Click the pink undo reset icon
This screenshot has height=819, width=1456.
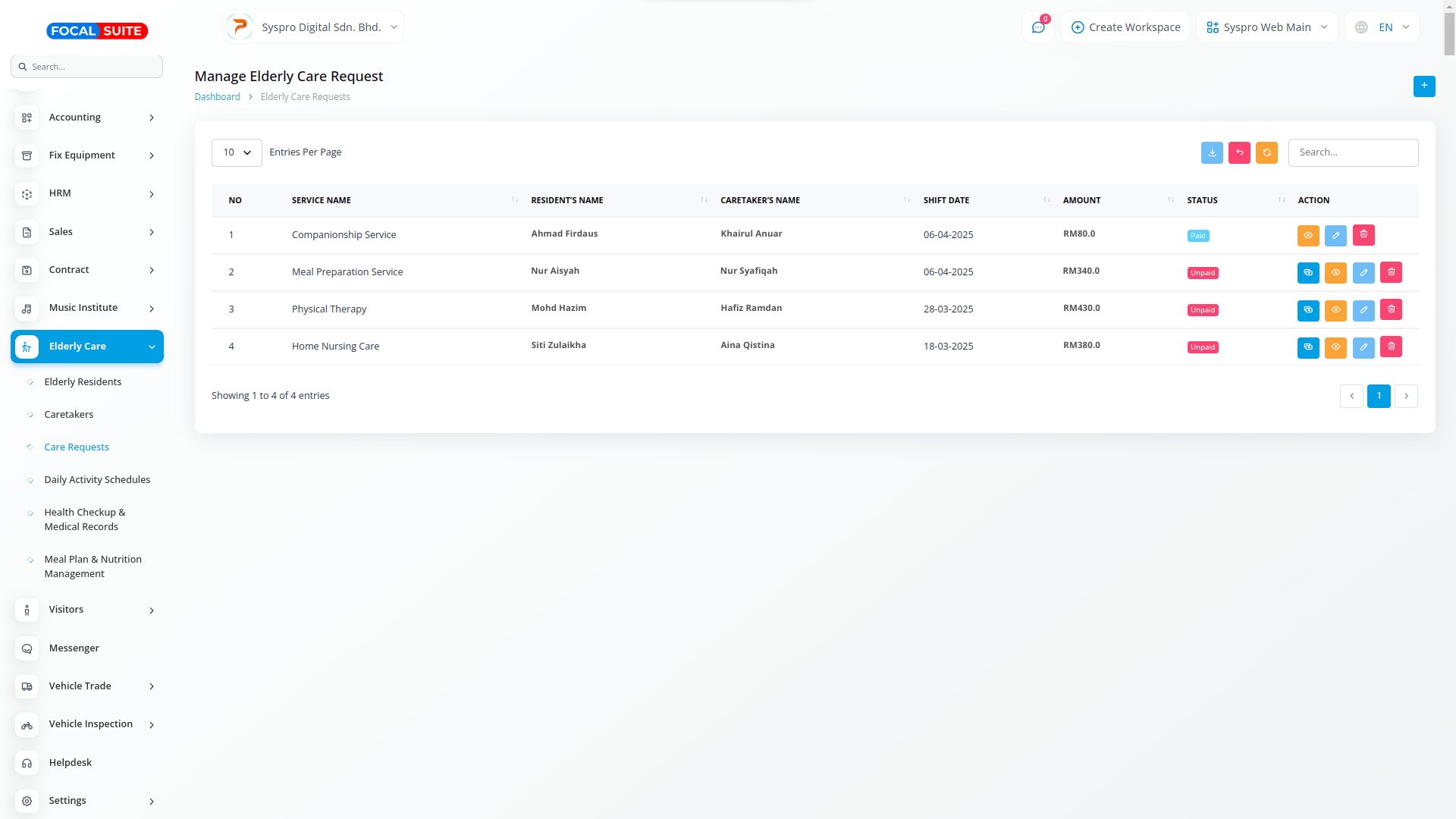click(1239, 152)
